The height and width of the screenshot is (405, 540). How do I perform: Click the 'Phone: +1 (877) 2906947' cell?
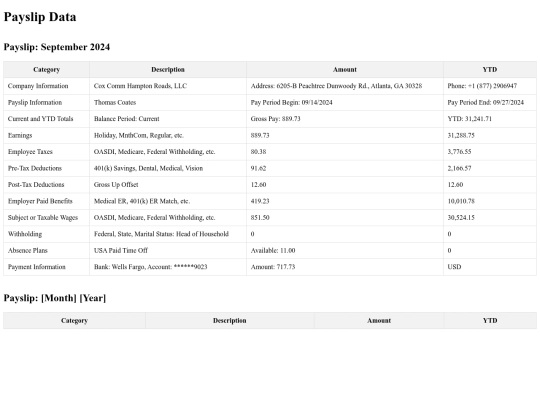490,86
